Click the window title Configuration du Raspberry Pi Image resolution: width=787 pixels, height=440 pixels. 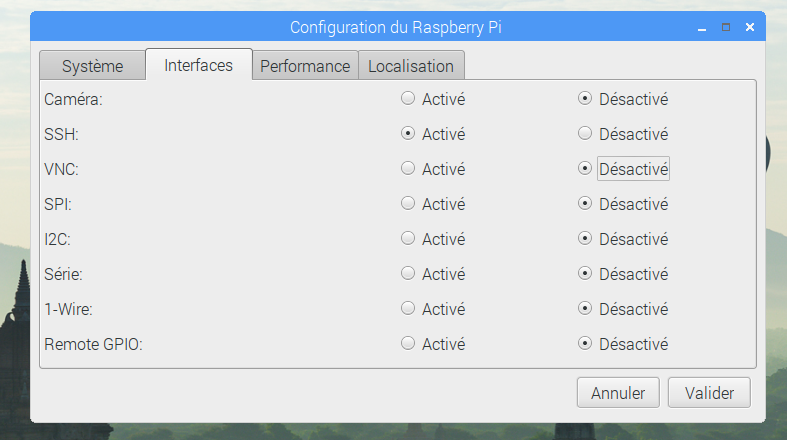[396, 27]
